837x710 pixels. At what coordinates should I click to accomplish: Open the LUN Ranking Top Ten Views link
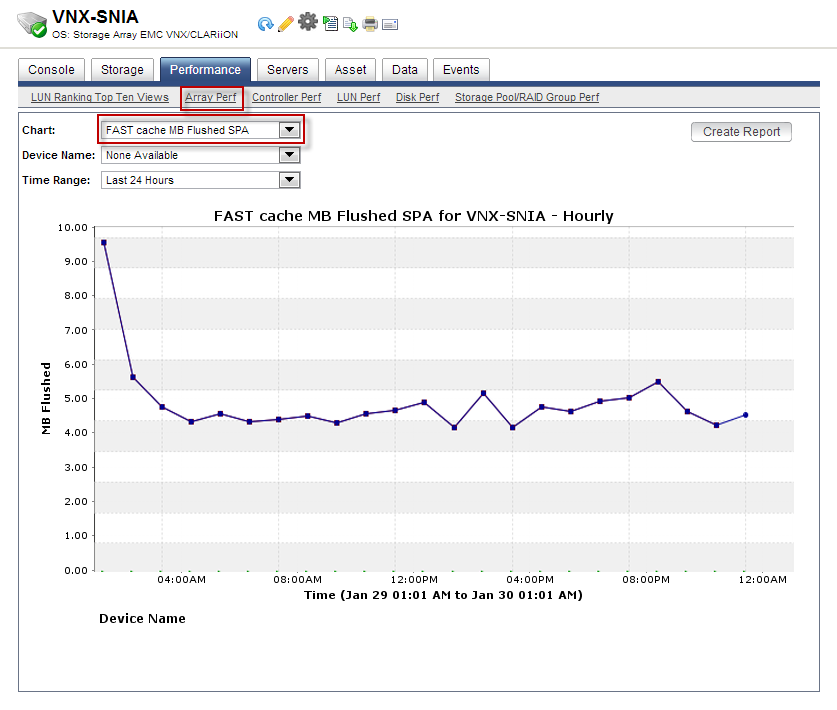tap(100, 97)
